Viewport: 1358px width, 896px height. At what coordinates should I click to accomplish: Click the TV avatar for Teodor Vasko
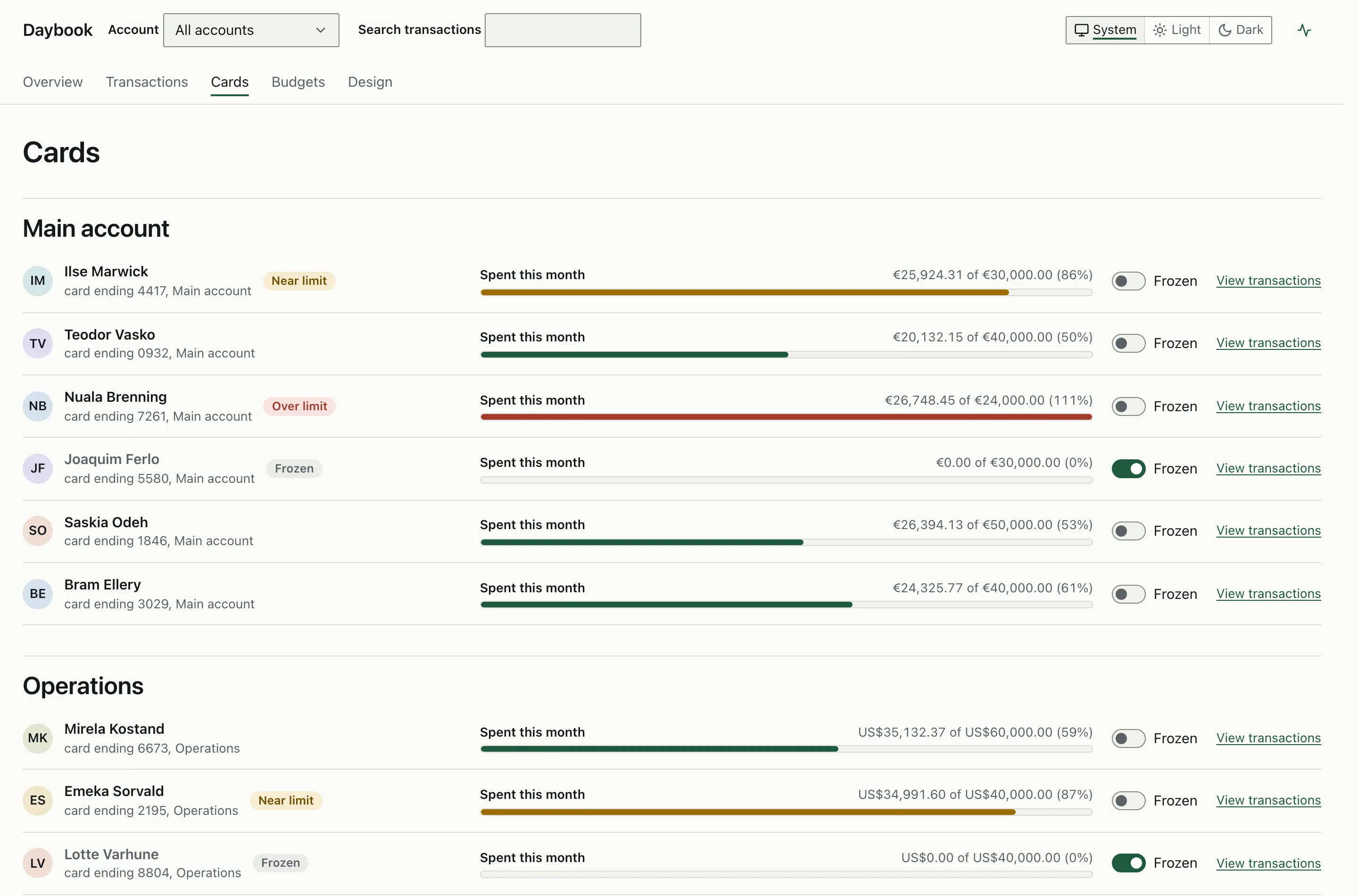38,343
